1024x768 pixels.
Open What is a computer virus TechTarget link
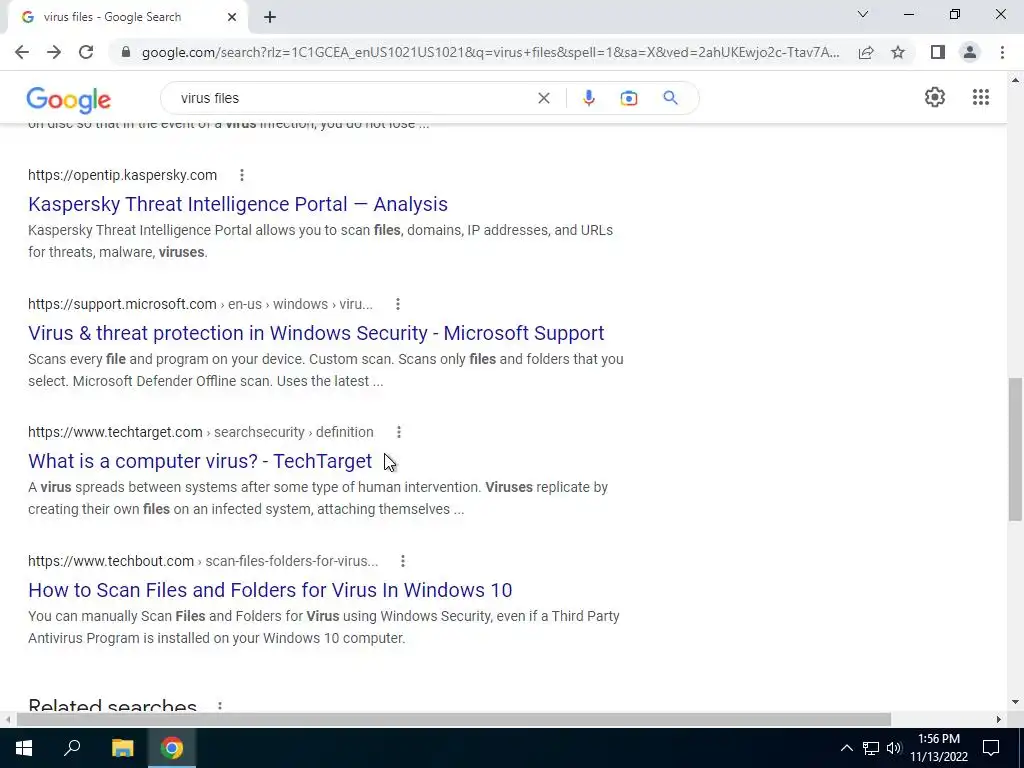tap(200, 461)
